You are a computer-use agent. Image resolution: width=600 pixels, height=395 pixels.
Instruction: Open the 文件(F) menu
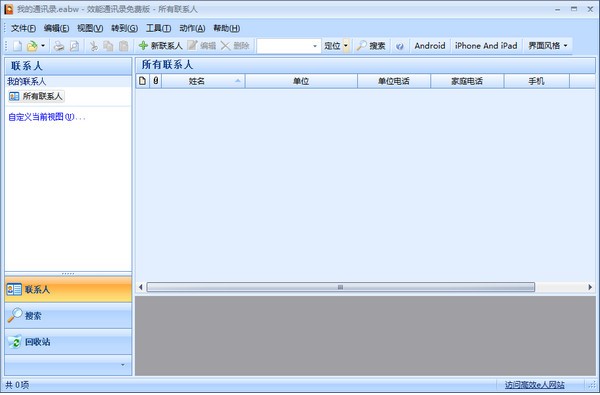[23, 28]
